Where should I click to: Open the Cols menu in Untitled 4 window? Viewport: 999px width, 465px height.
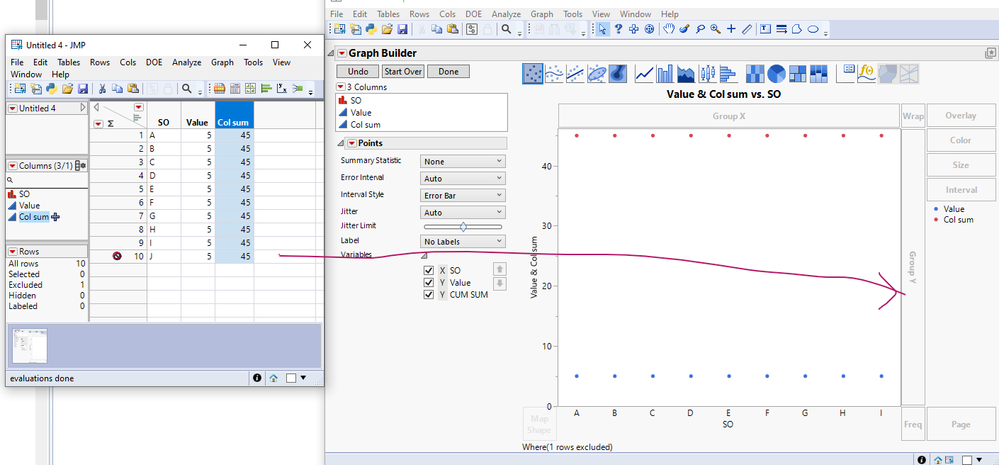click(x=127, y=62)
